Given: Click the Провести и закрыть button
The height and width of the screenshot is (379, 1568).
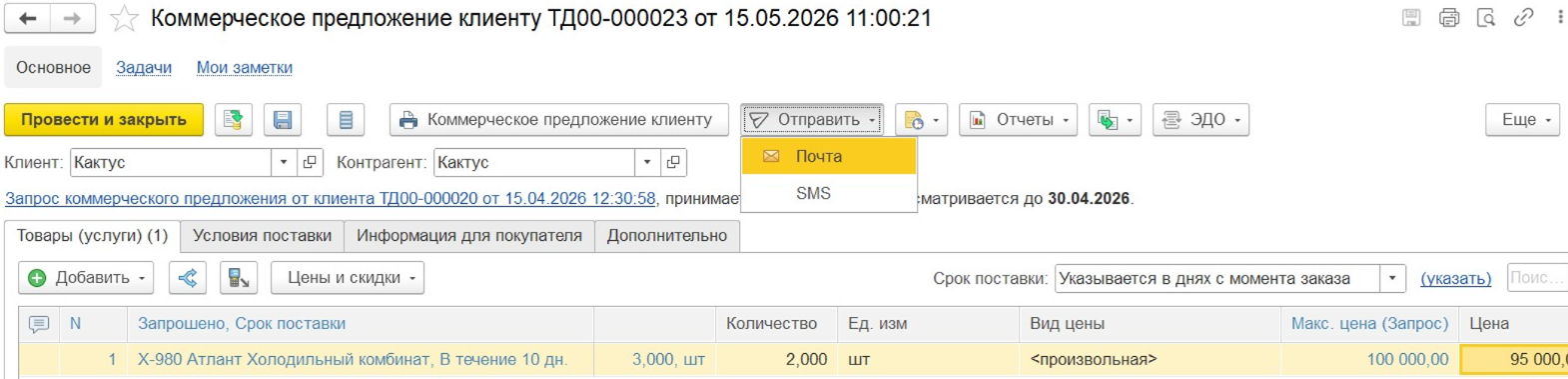Looking at the screenshot, I should pos(104,120).
